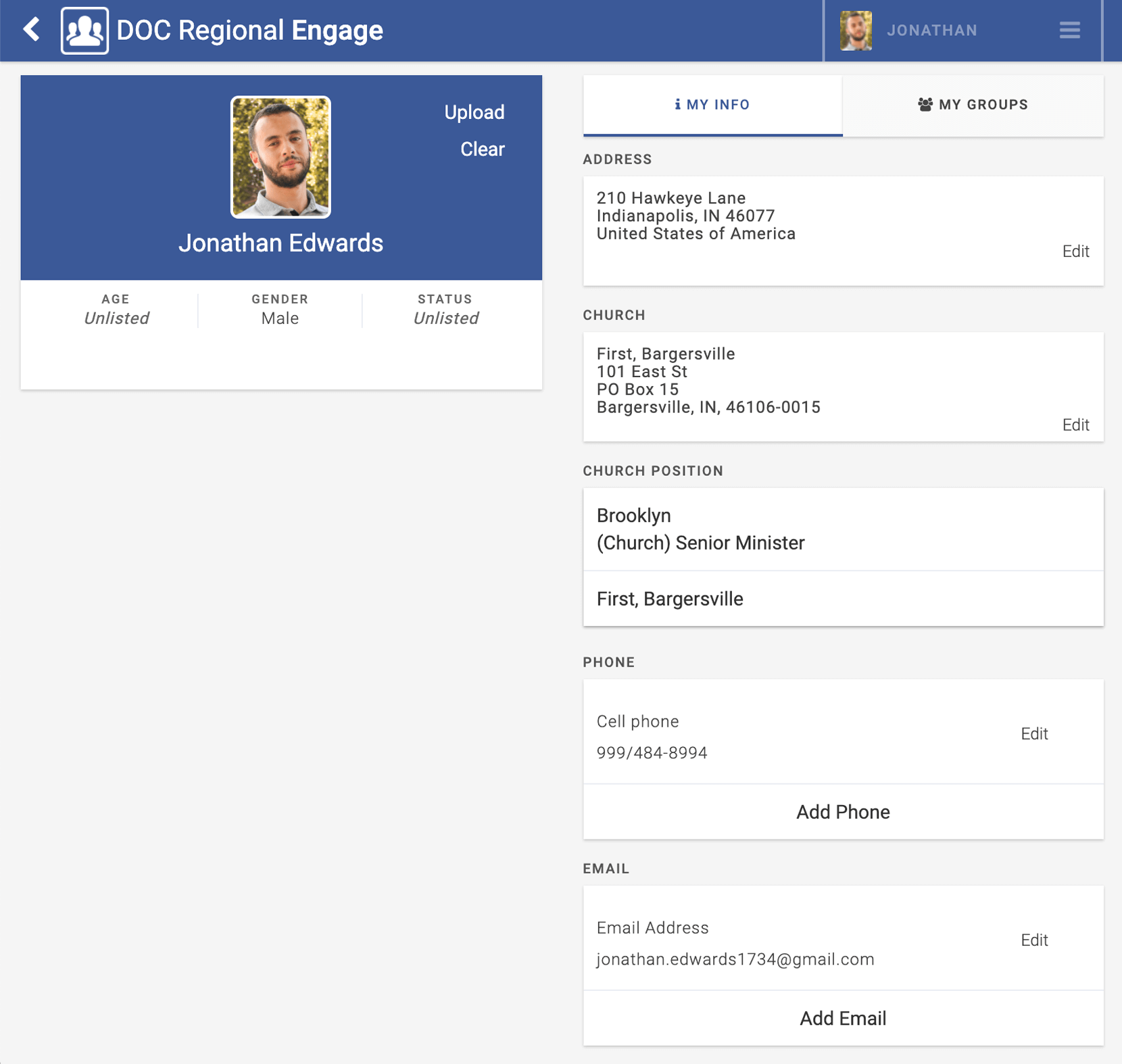Viewport: 1122px width, 1064px height.
Task: Open the hamburger menu icon
Action: [x=1069, y=30]
